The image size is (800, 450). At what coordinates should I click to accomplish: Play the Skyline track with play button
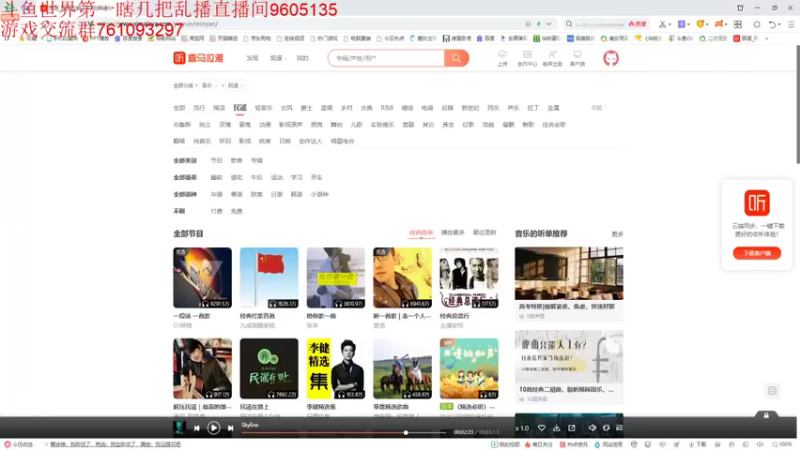tap(213, 428)
